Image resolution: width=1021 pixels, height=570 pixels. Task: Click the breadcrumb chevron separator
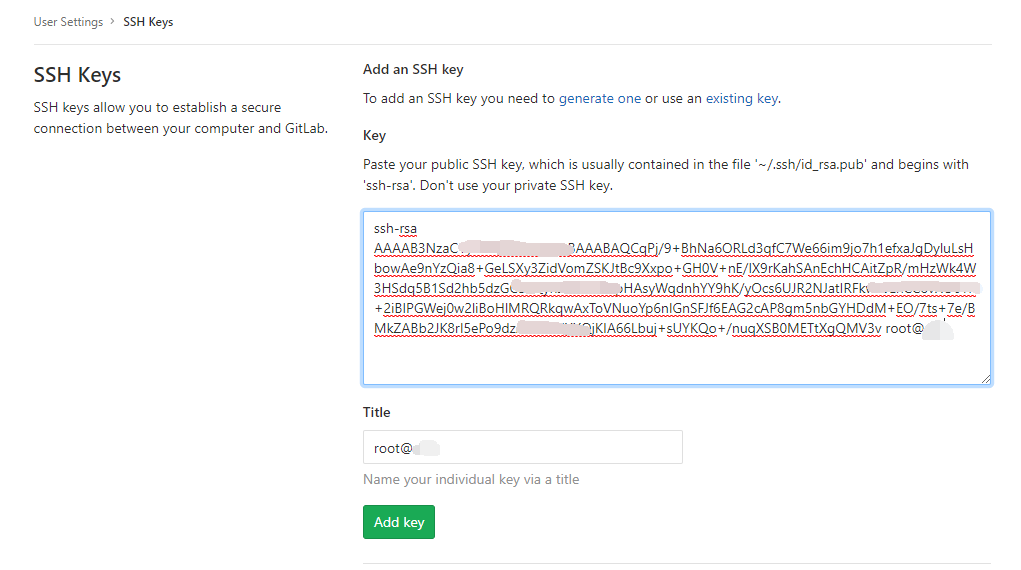pyautogui.click(x=113, y=22)
